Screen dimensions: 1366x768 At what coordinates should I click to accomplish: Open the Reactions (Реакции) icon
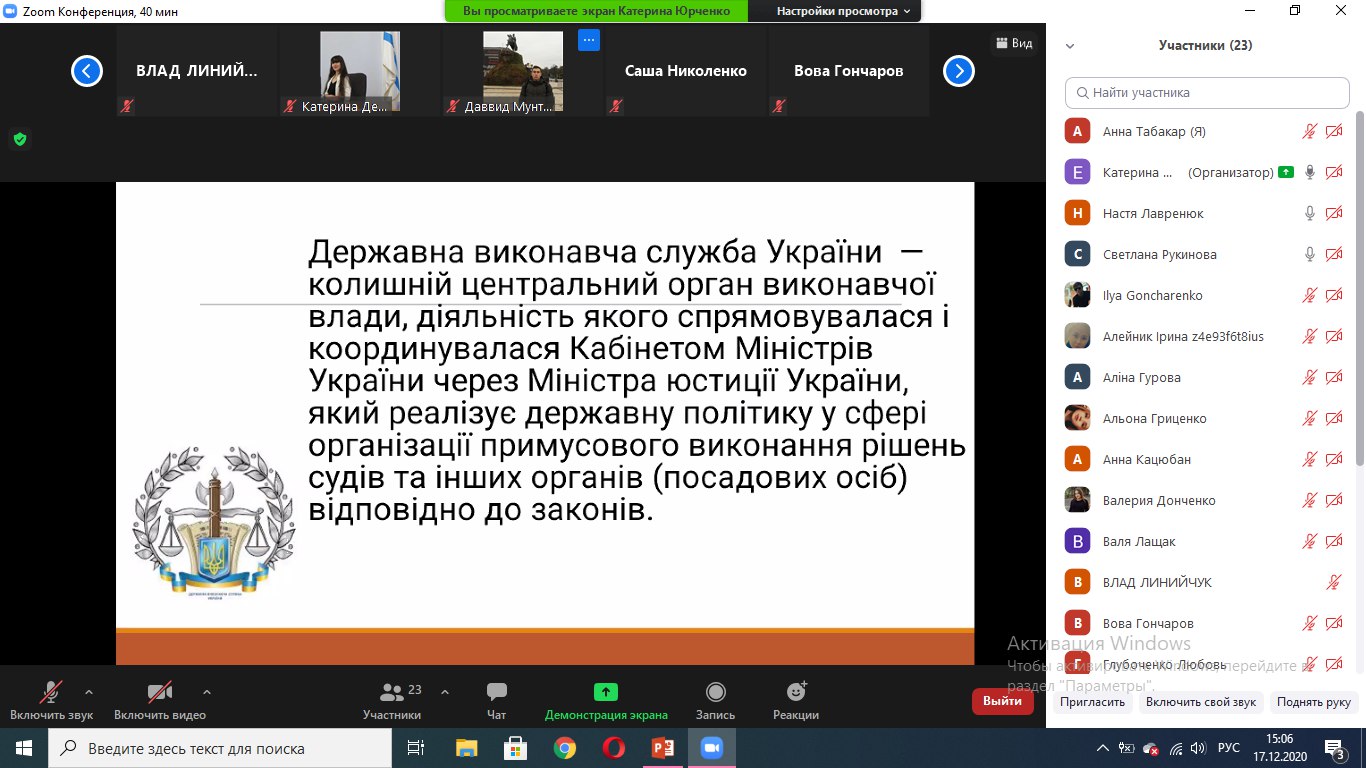796,693
